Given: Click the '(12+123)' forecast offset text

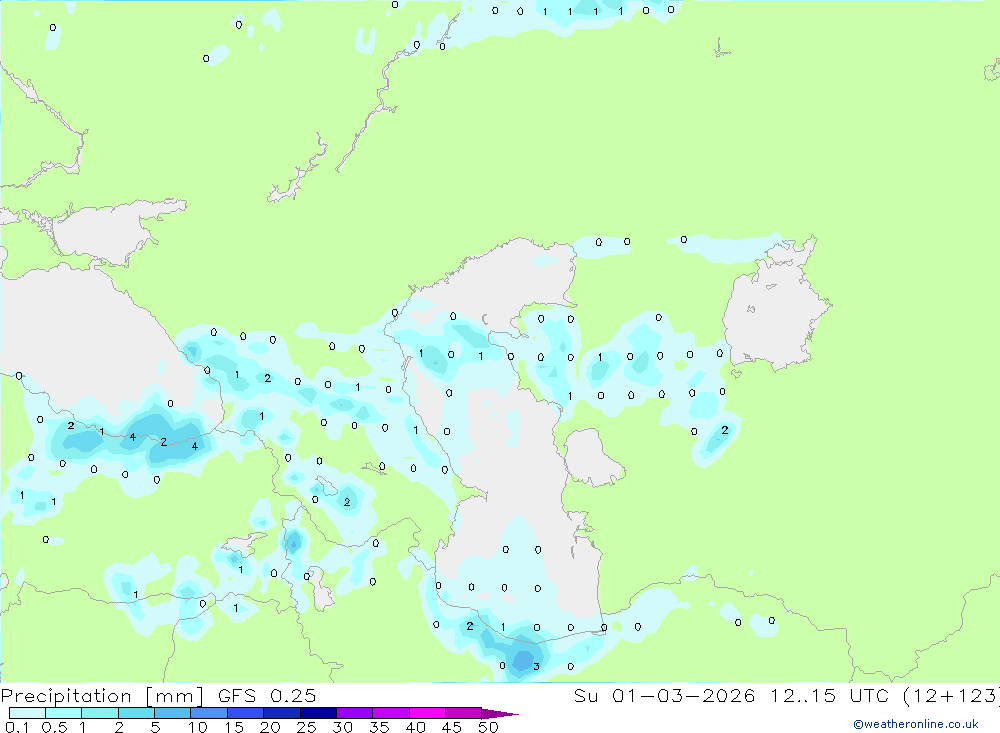Looking at the screenshot, I should pos(952,695).
